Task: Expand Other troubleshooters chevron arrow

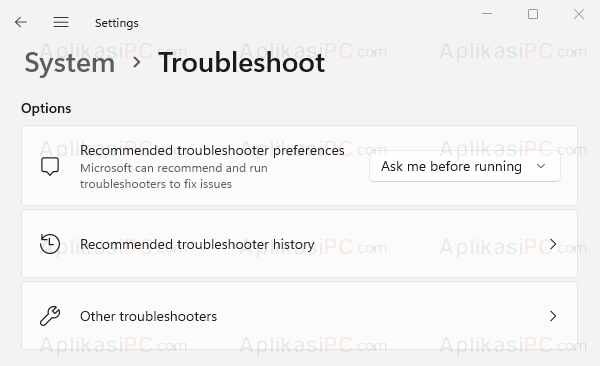Action: (x=553, y=316)
